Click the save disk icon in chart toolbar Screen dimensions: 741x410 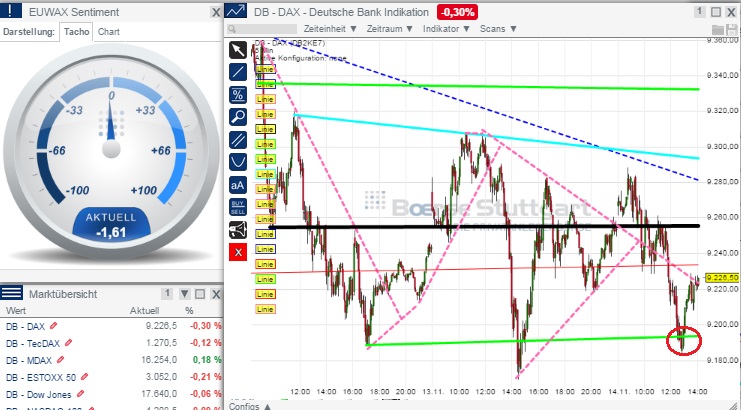732,29
